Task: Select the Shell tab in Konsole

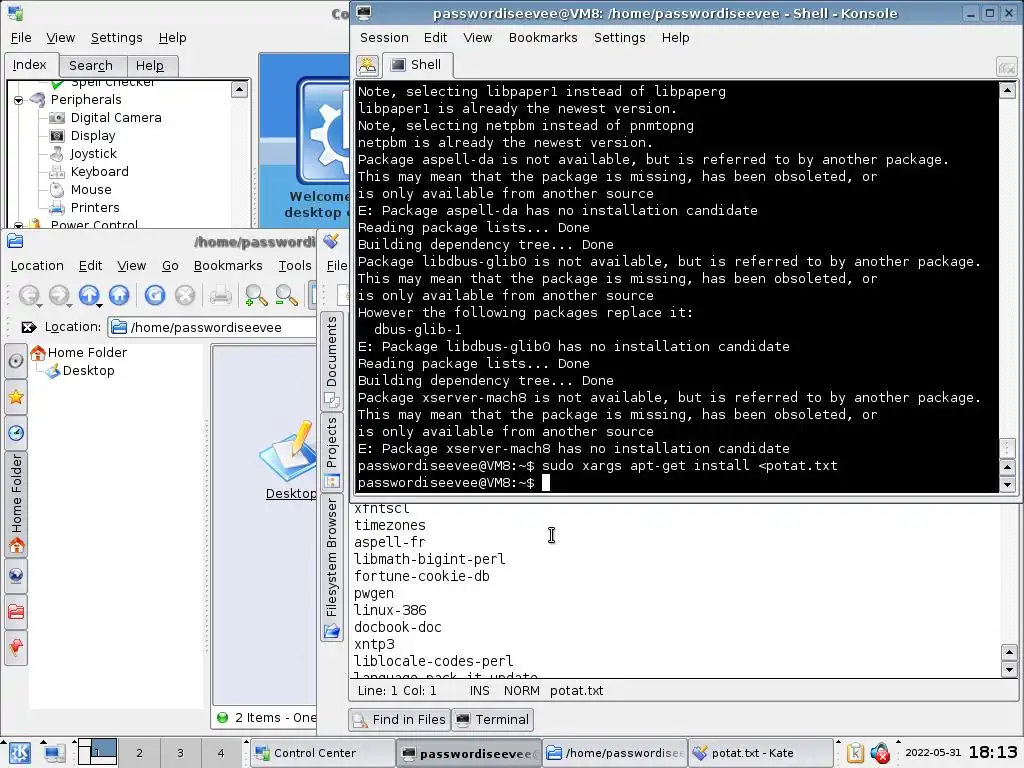Action: click(416, 65)
